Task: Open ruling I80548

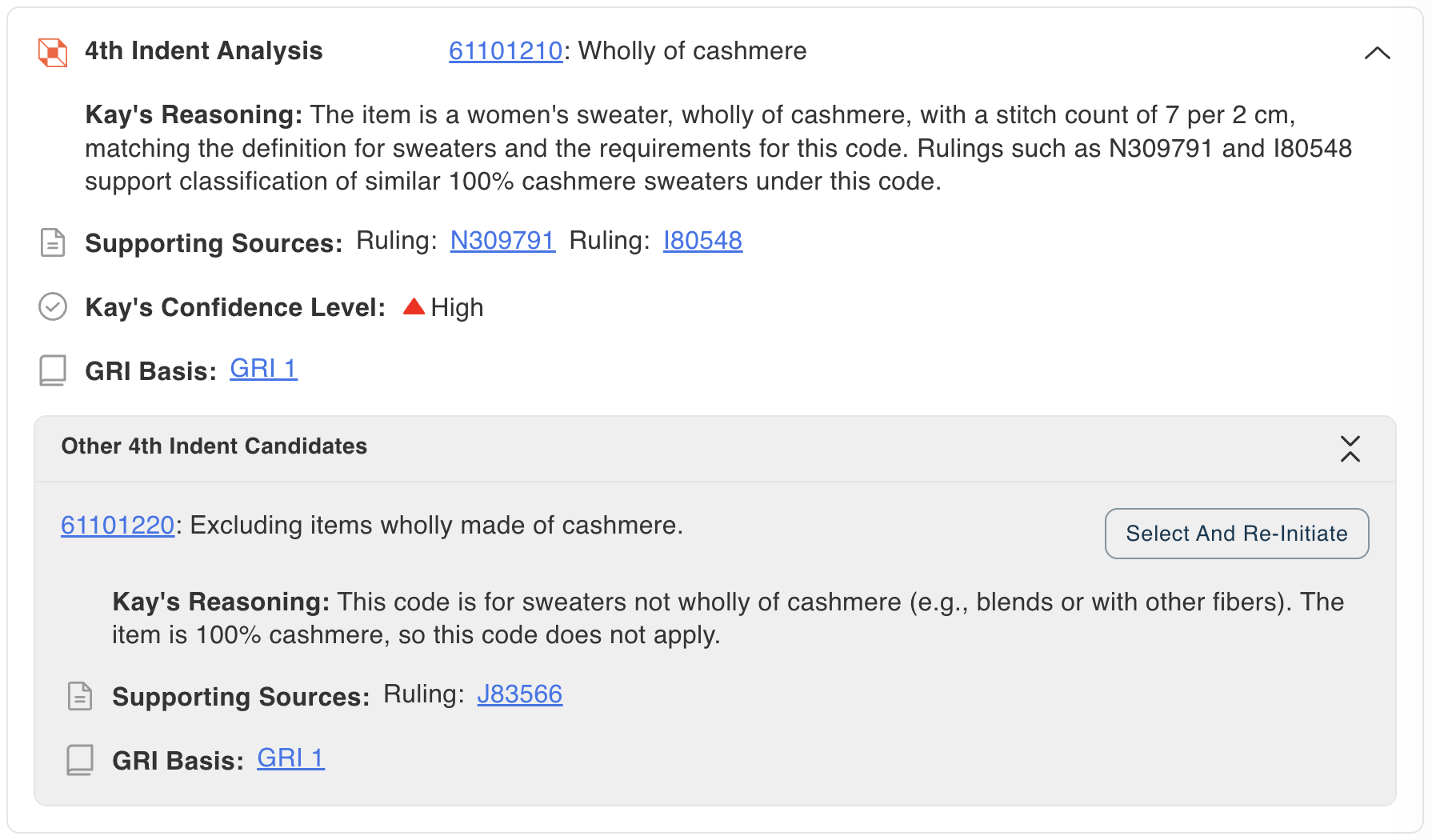Action: coord(702,241)
